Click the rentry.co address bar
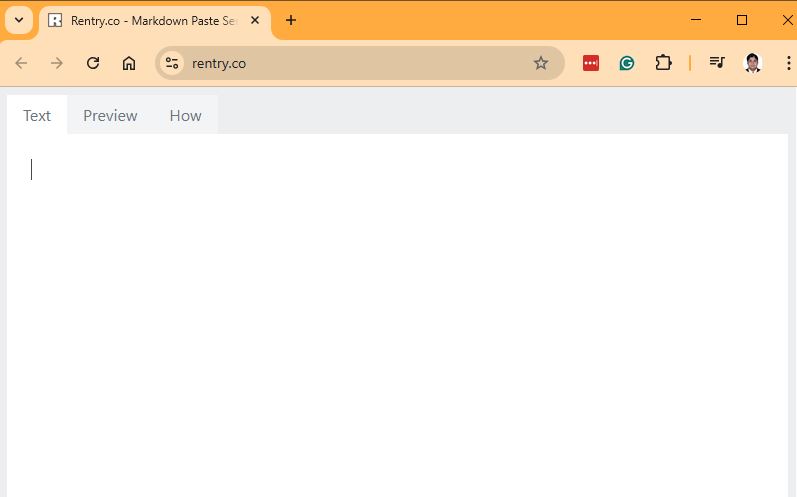The image size is (797, 497). (x=360, y=63)
